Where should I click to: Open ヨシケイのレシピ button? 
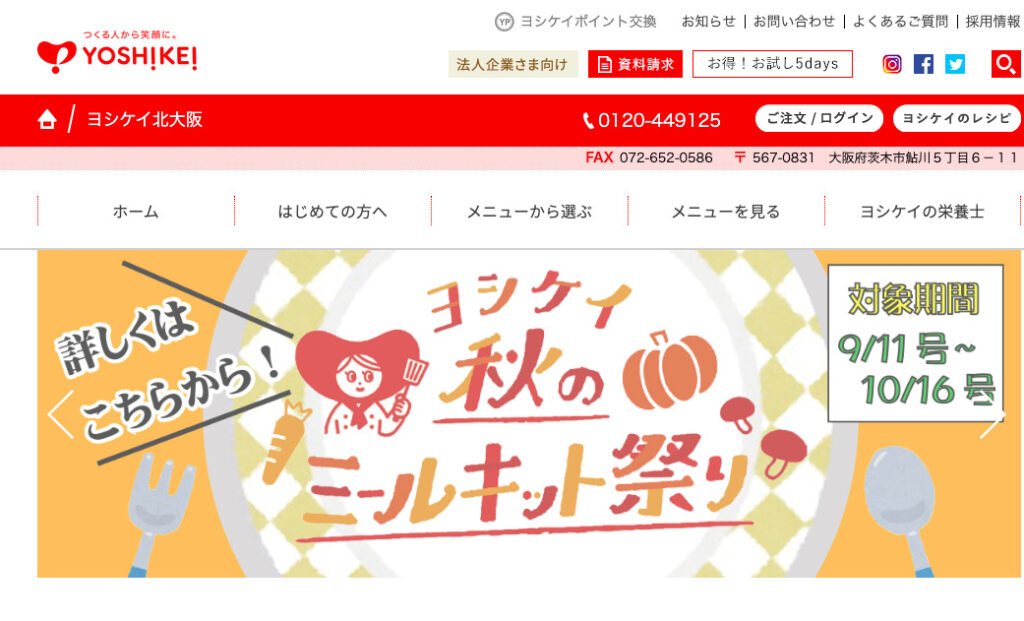[x=957, y=119]
